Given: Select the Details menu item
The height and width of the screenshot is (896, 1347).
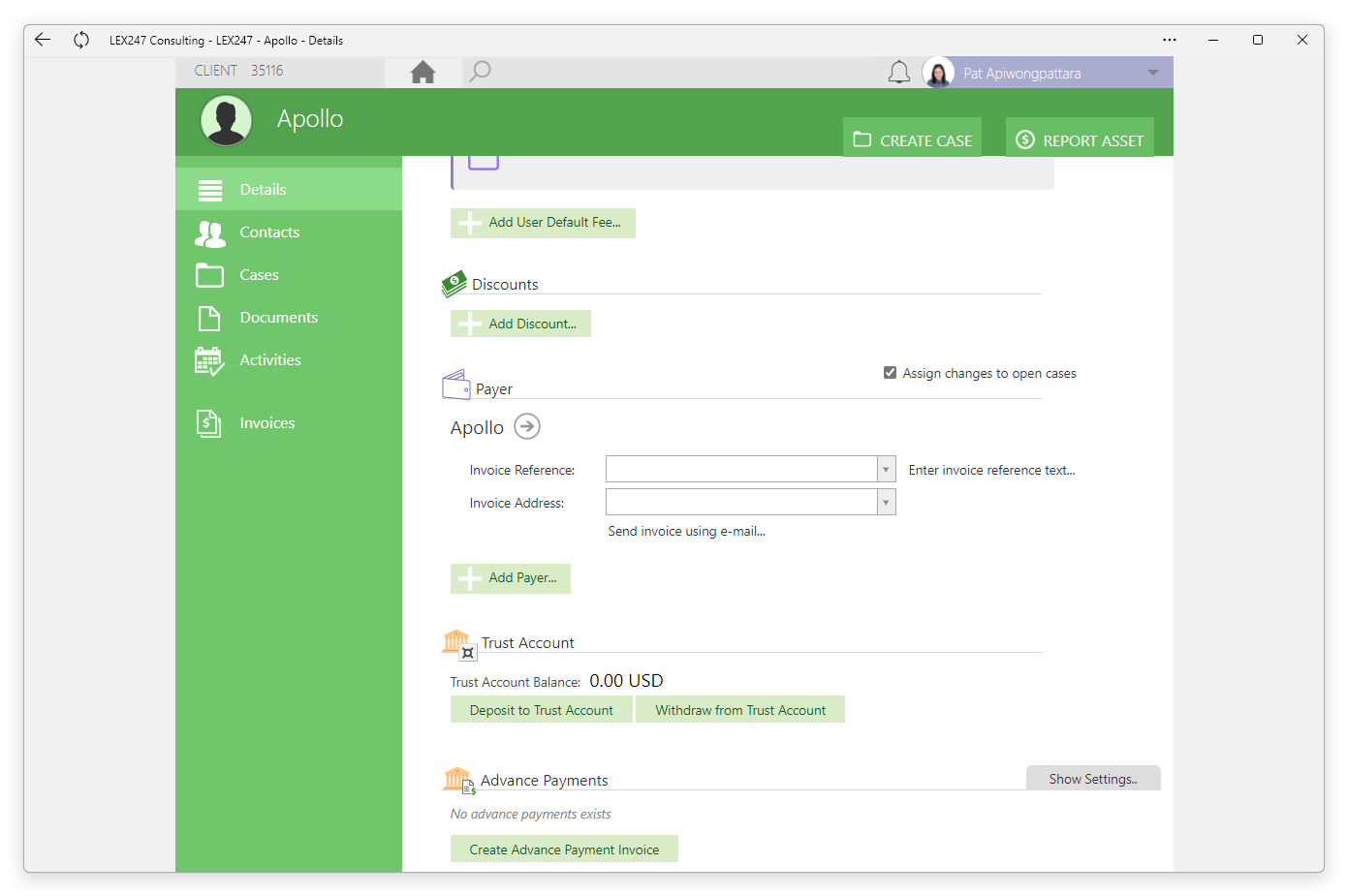Looking at the screenshot, I should 289,190.
